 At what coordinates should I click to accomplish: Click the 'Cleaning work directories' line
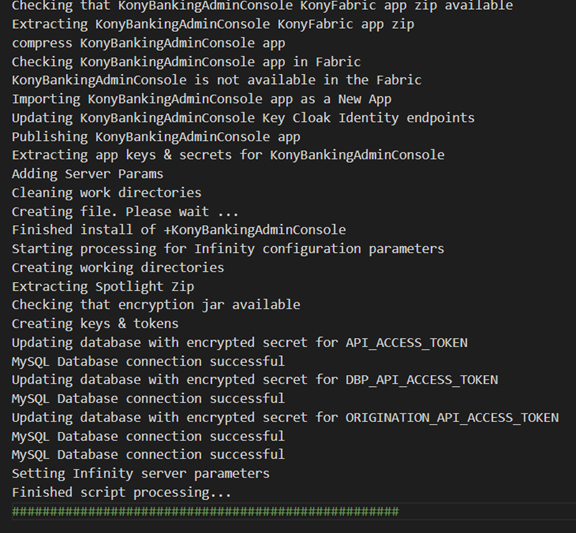107,193
